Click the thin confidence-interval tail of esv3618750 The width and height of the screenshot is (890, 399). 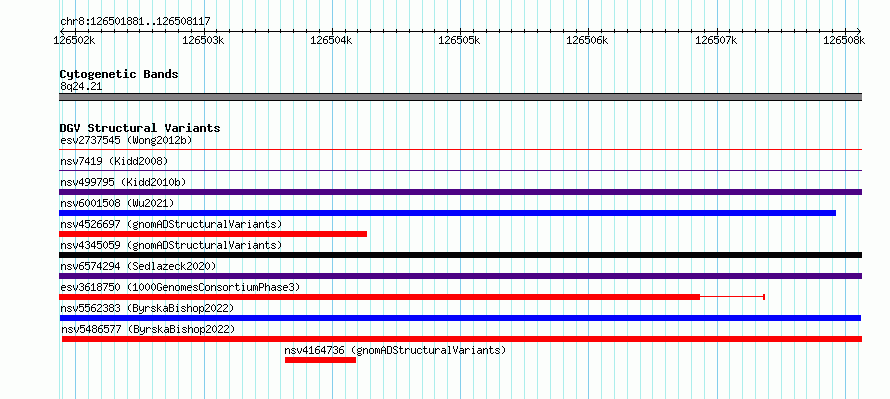coord(732,297)
